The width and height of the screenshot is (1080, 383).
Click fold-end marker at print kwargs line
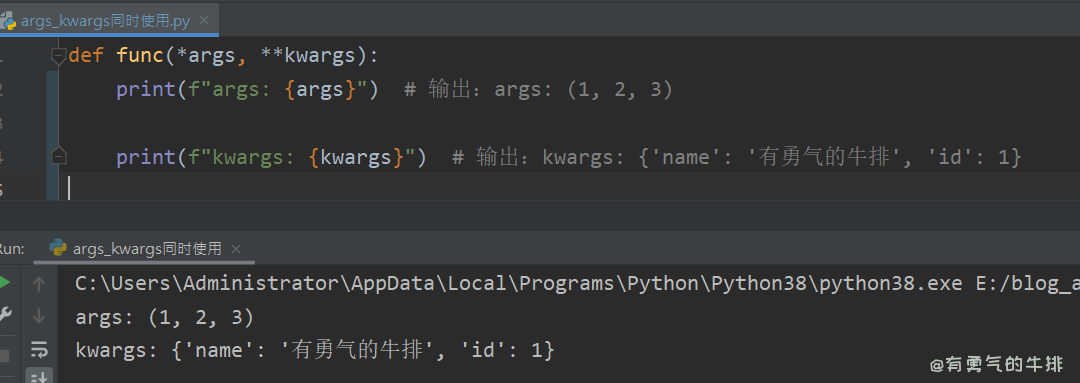[59, 156]
